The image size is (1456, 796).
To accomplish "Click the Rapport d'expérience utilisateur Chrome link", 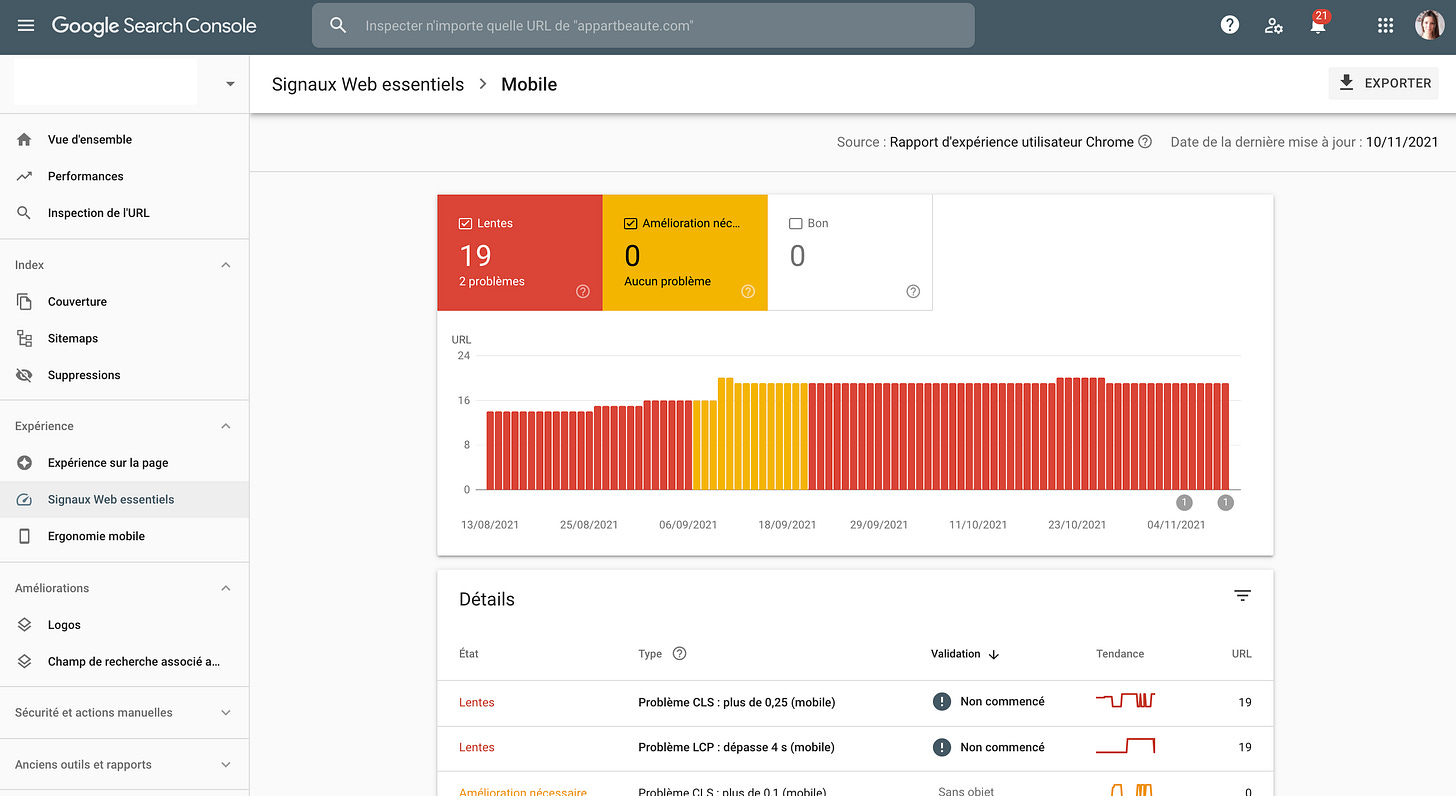I will tap(1012, 142).
